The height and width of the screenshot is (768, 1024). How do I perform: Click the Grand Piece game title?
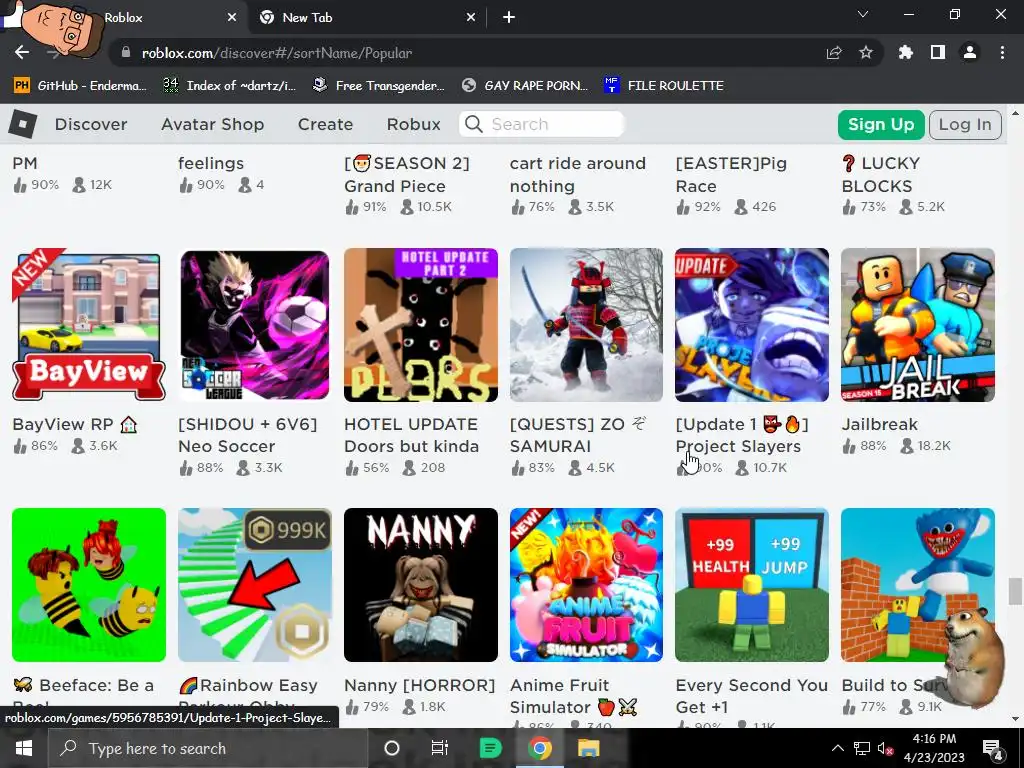[x=407, y=174]
